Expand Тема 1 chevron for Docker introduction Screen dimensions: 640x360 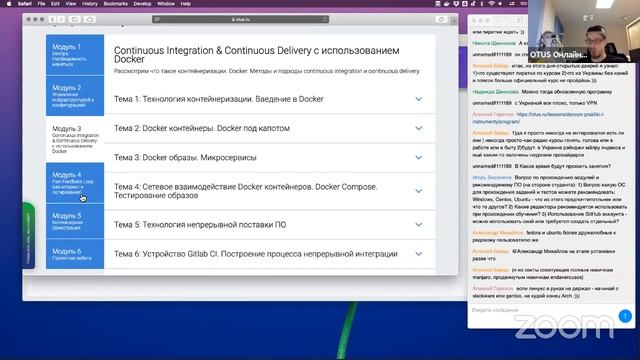click(x=418, y=99)
